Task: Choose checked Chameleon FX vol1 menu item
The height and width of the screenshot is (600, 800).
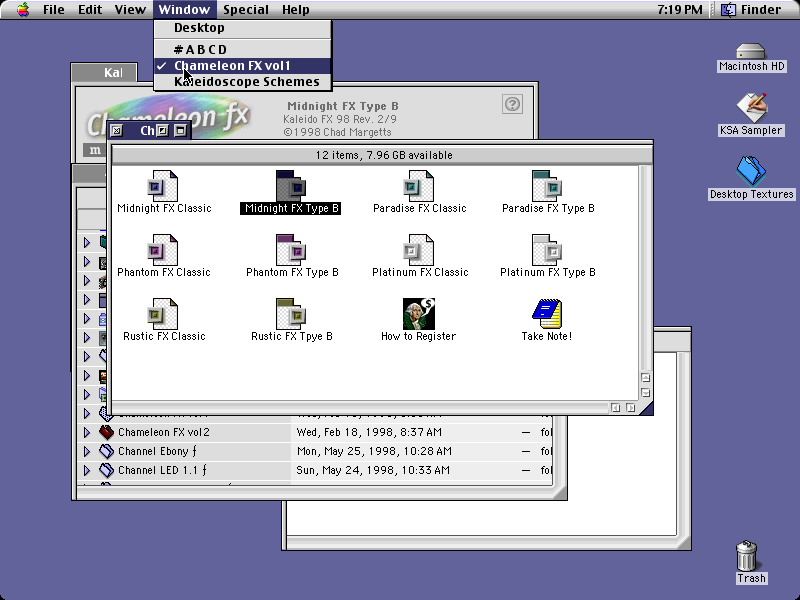Action: (x=242, y=66)
